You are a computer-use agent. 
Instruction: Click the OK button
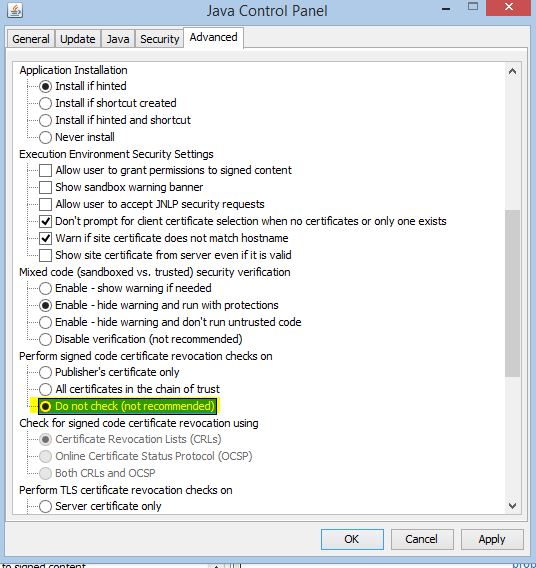pyautogui.click(x=352, y=539)
